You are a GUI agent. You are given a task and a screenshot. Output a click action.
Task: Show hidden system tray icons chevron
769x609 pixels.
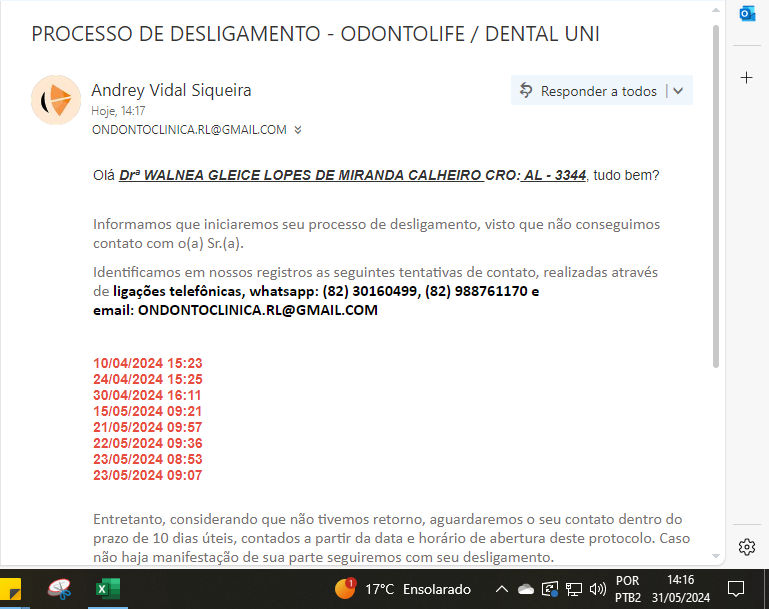pyautogui.click(x=501, y=589)
